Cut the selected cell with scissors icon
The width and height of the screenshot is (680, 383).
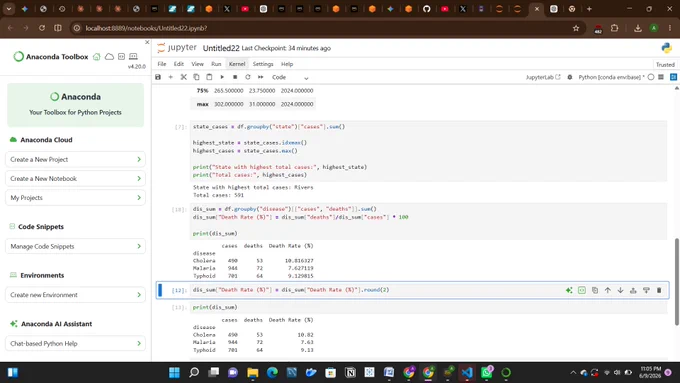pyautogui.click(x=183, y=77)
